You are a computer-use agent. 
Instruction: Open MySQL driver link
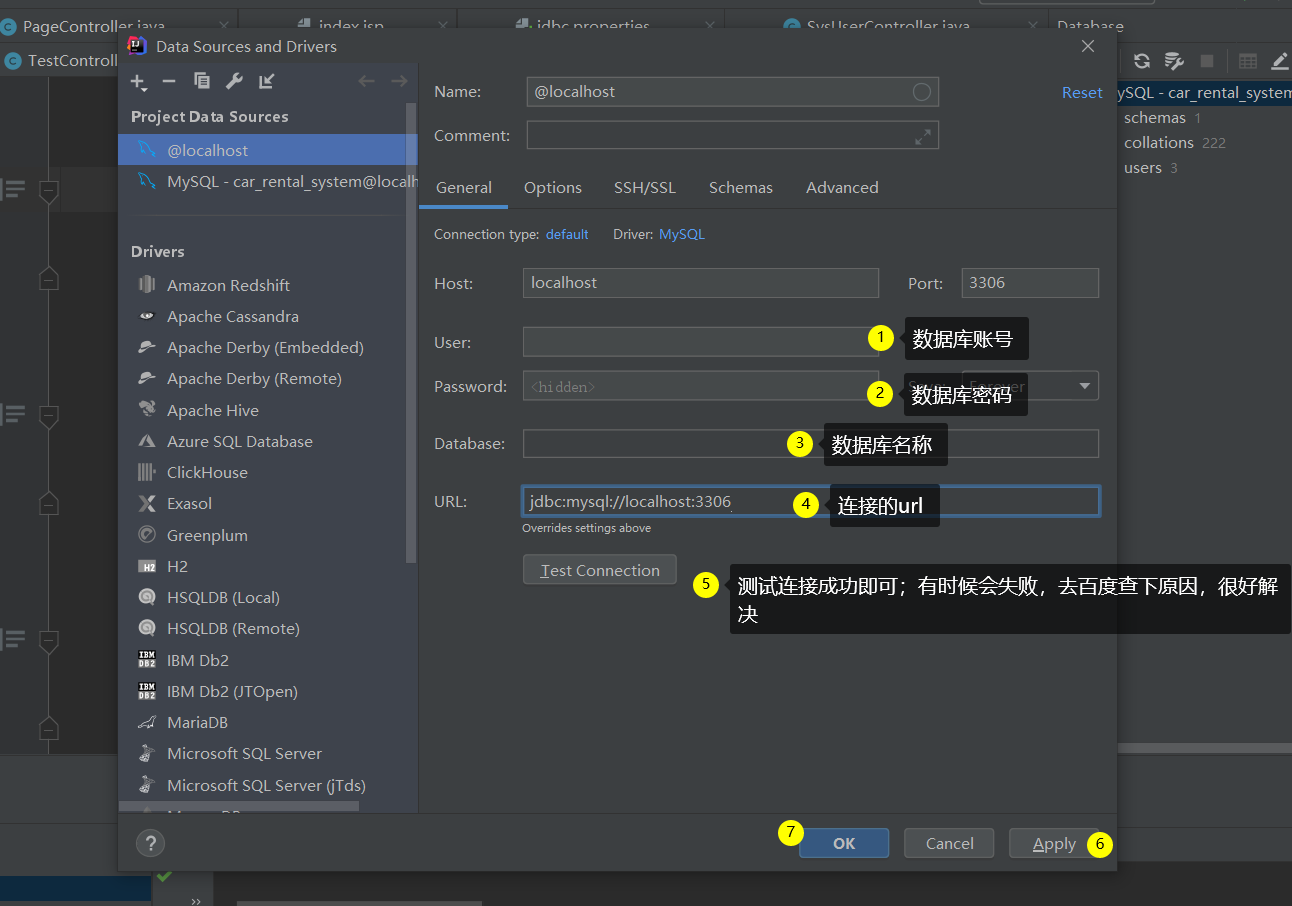coord(682,234)
